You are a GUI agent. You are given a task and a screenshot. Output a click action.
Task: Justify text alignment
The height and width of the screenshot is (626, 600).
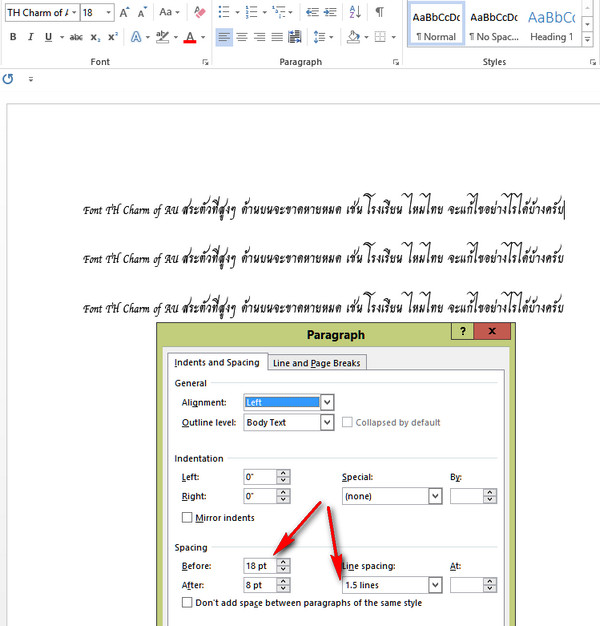click(277, 37)
